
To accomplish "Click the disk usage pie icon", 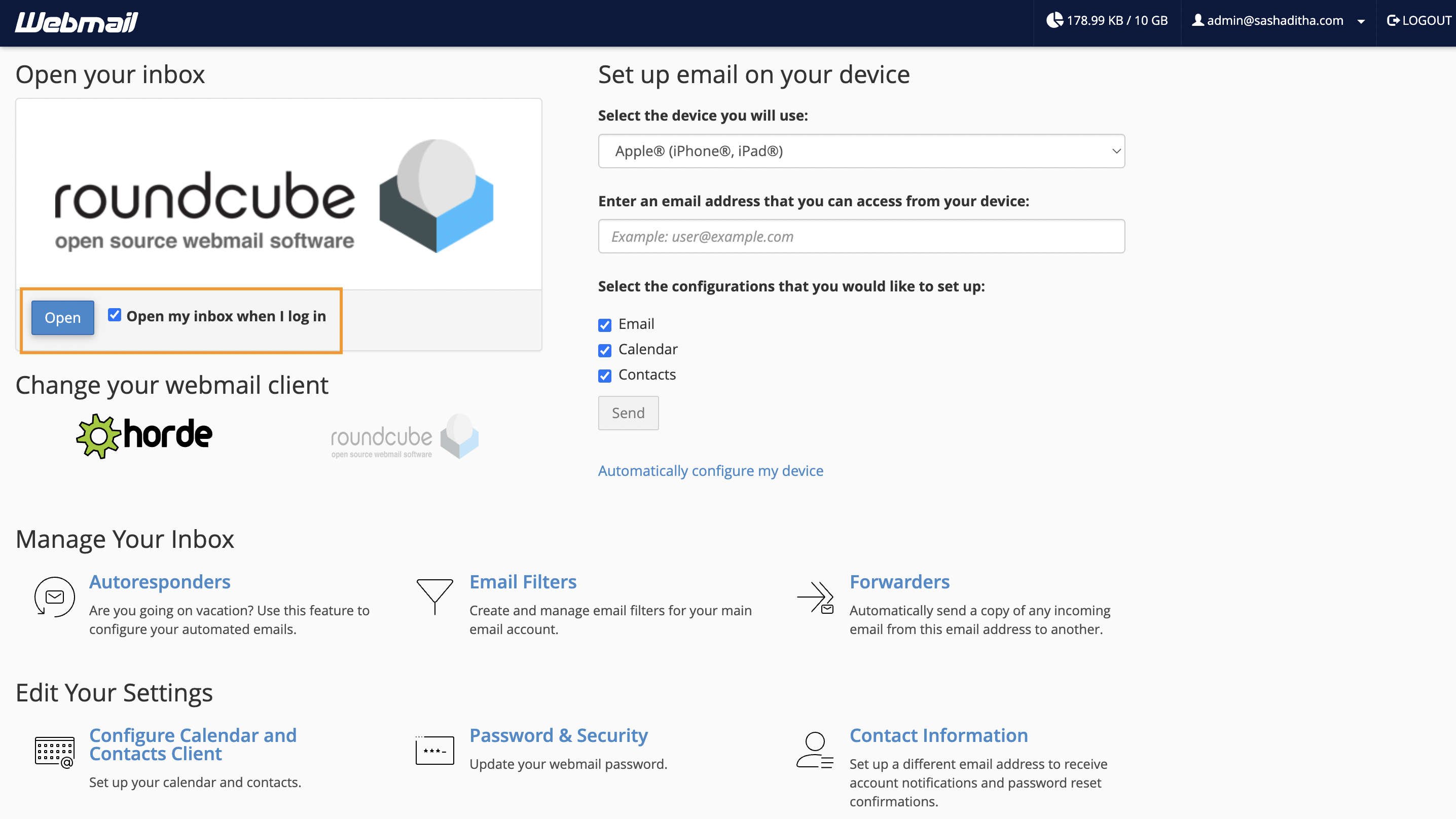I will click(x=1053, y=20).
